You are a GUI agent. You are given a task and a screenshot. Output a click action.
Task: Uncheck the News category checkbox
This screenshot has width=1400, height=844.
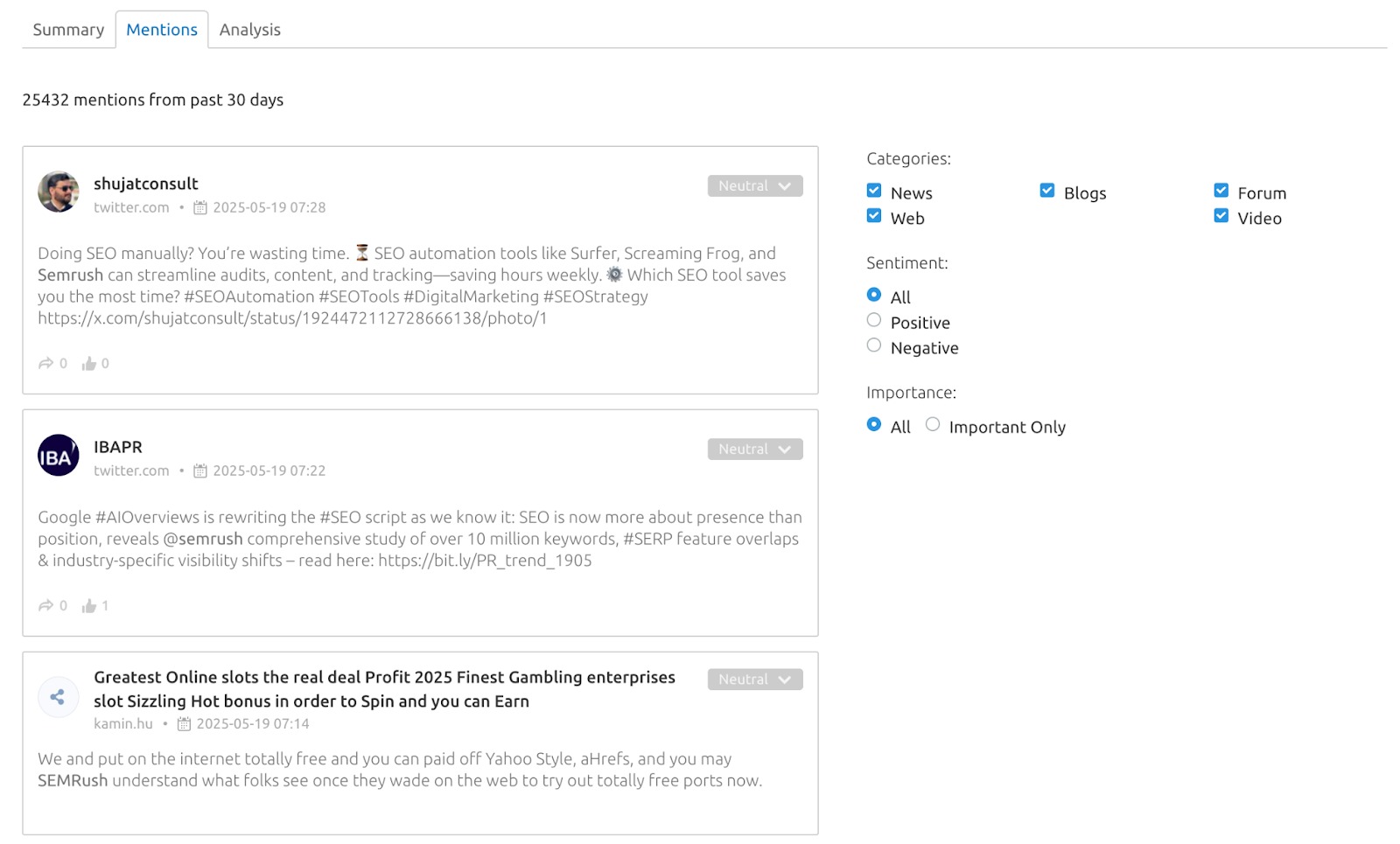pyautogui.click(x=874, y=191)
